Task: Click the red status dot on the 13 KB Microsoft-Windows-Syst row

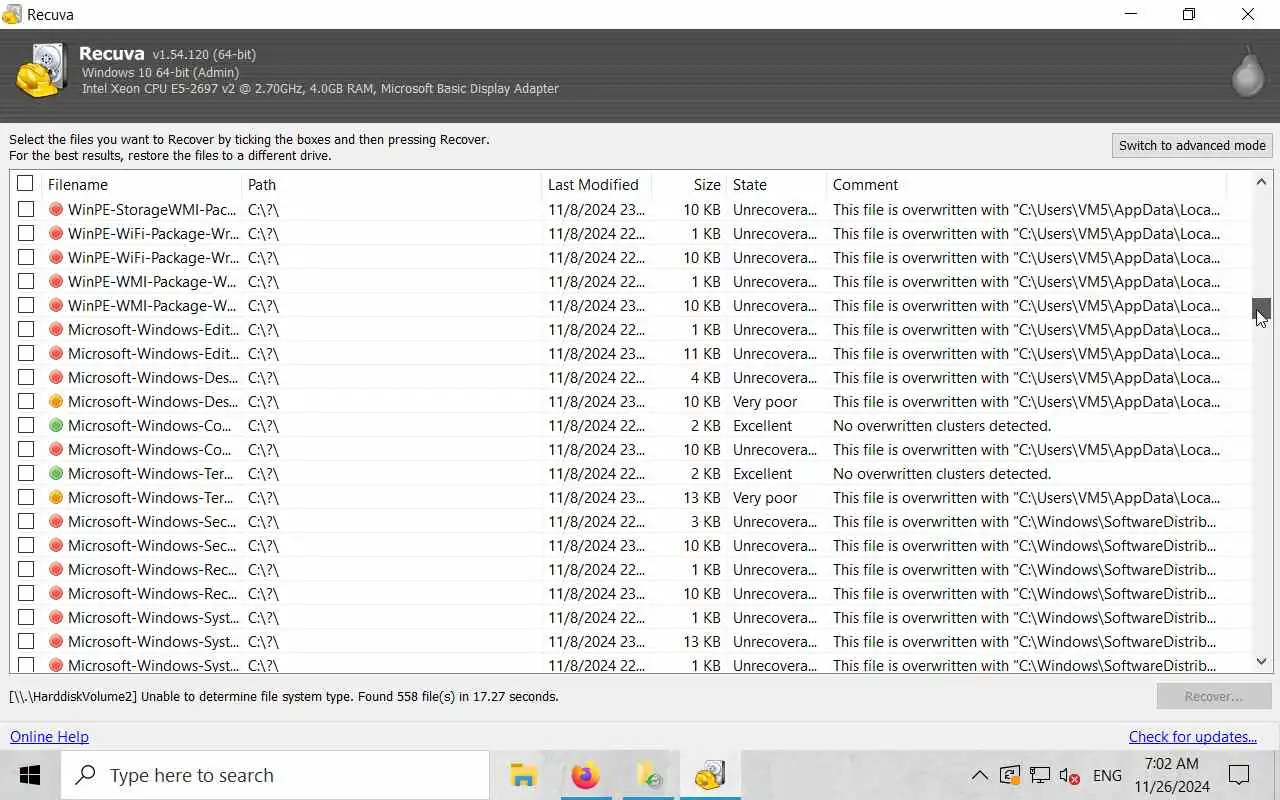Action: click(x=56, y=642)
